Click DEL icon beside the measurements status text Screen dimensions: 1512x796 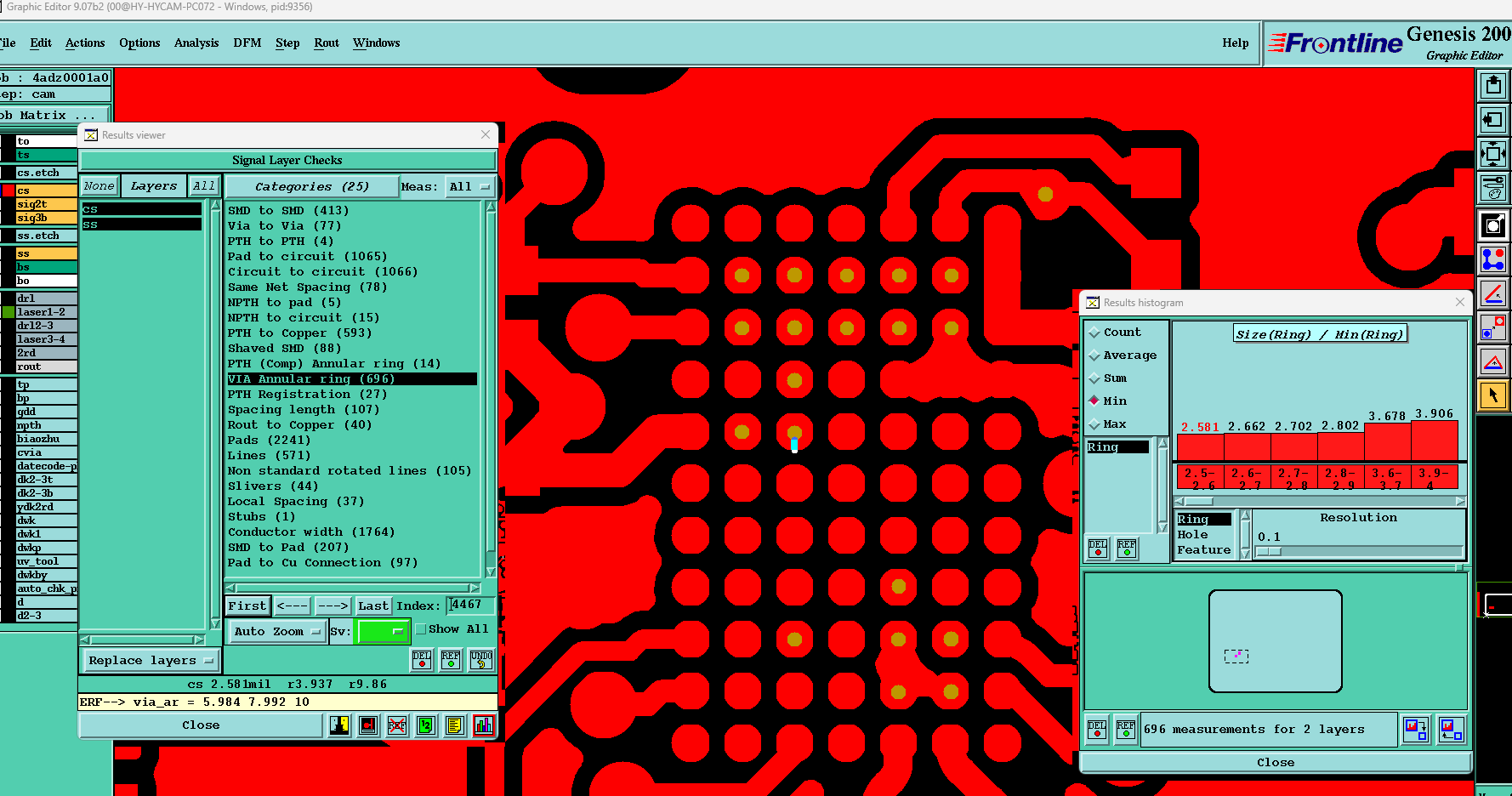(x=1098, y=730)
